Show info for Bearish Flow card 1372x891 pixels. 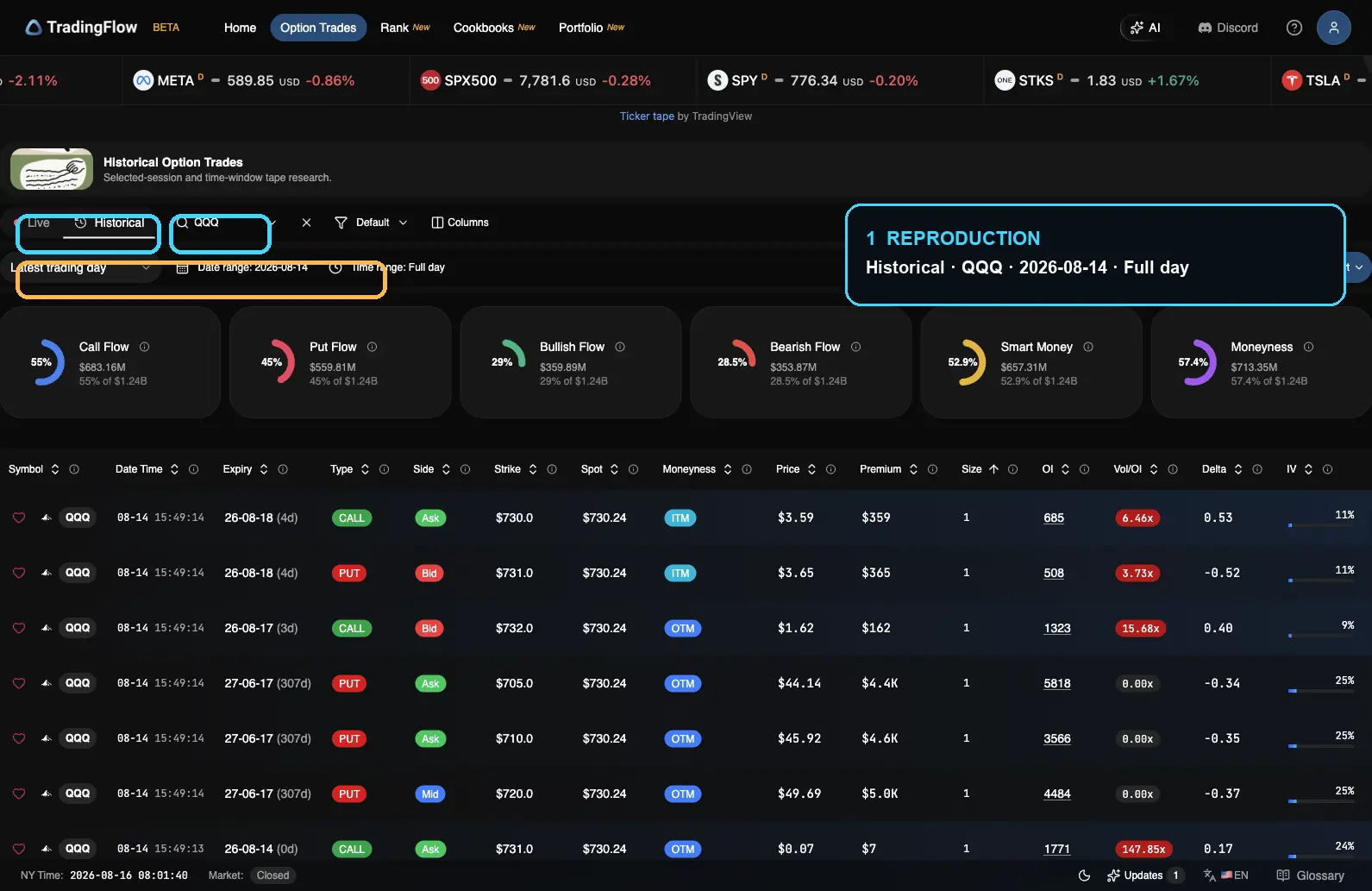pos(855,347)
